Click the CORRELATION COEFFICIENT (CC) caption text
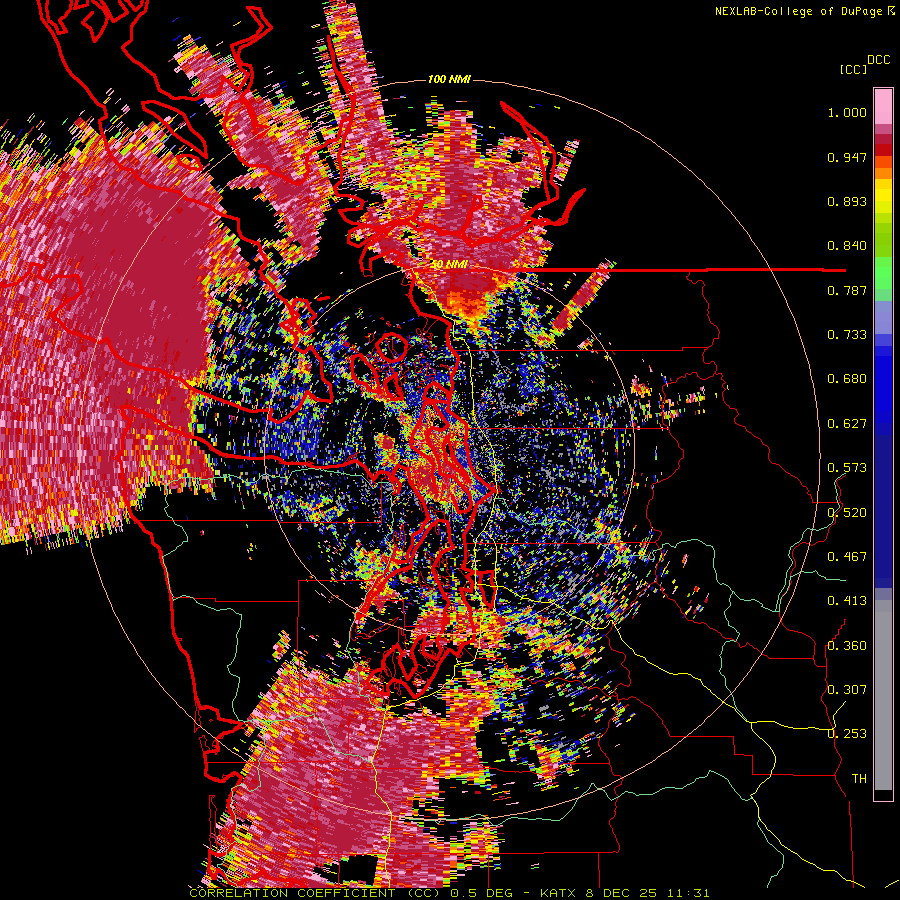900x900 pixels. click(315, 893)
